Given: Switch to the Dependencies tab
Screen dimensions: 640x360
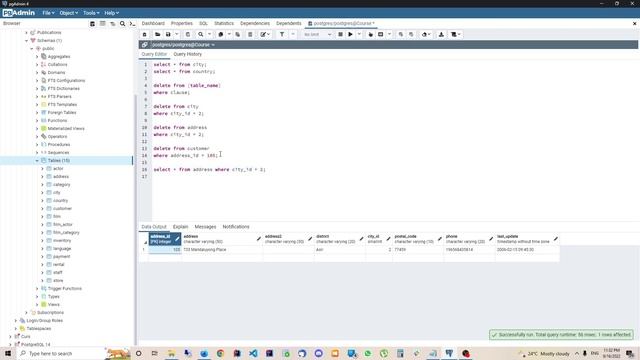Looking at the screenshot, I should [x=255, y=24].
